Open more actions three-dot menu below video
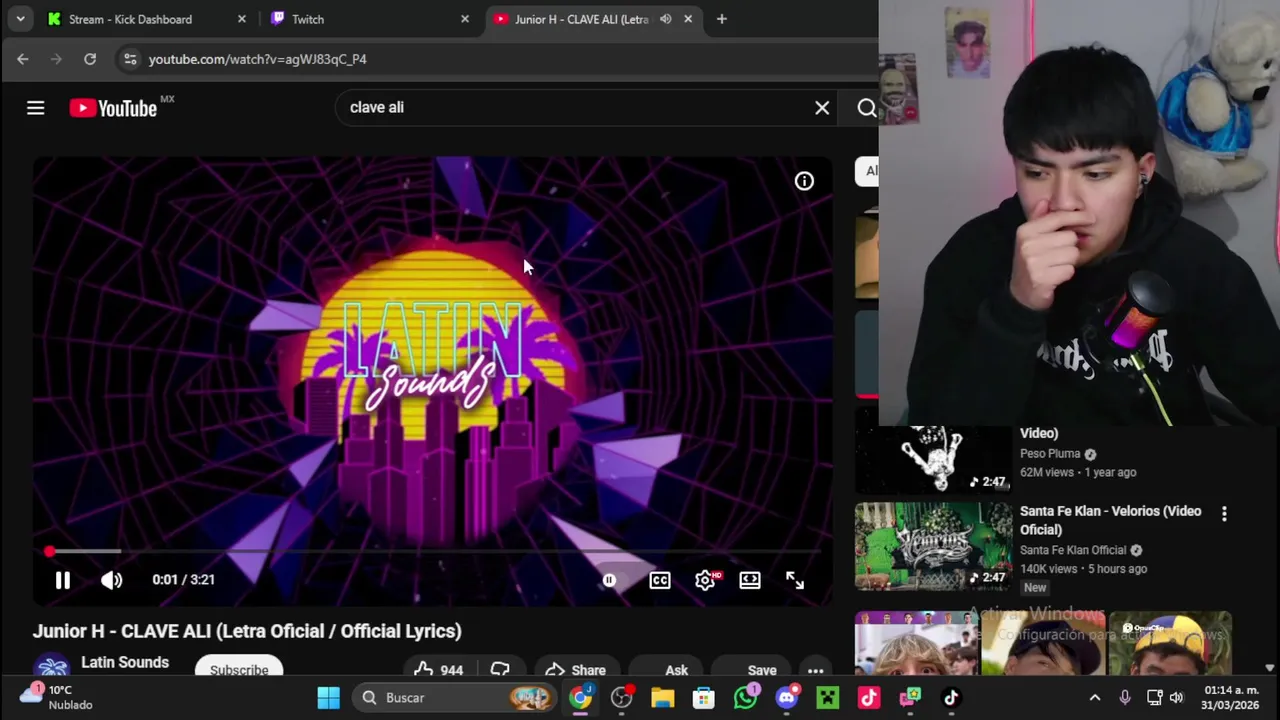This screenshot has width=1280, height=720. (x=815, y=671)
